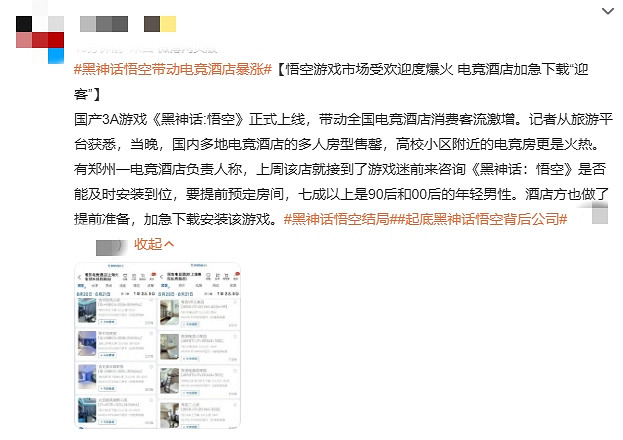Open the post options chevron at top right
This screenshot has width=623, height=440.
608,11
